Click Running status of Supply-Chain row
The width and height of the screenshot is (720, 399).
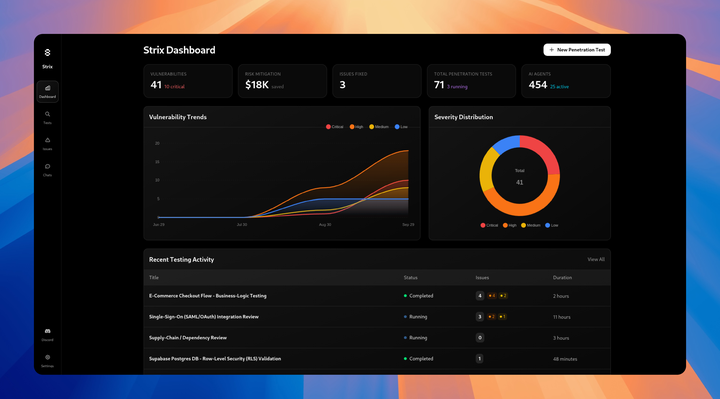click(x=415, y=338)
